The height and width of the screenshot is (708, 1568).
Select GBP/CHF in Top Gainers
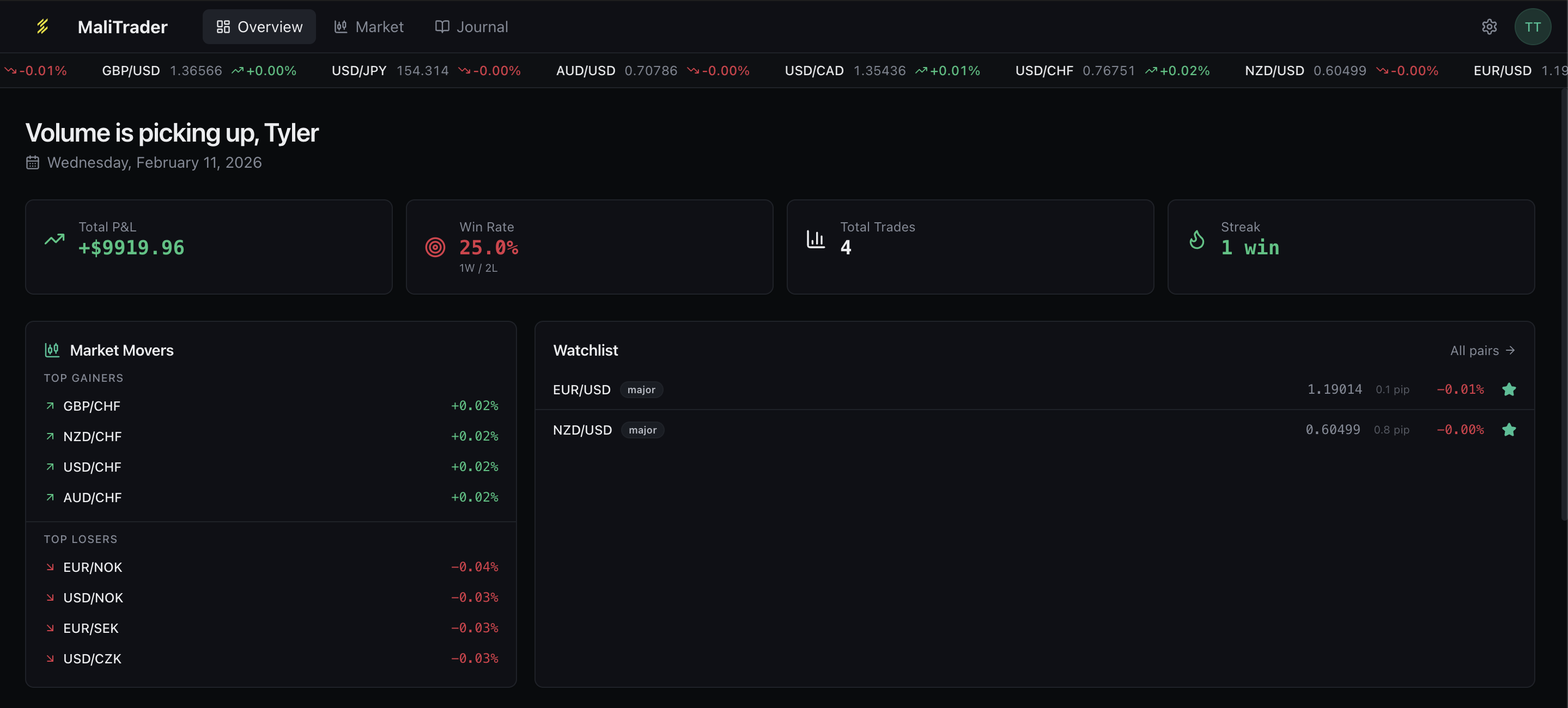pos(92,406)
